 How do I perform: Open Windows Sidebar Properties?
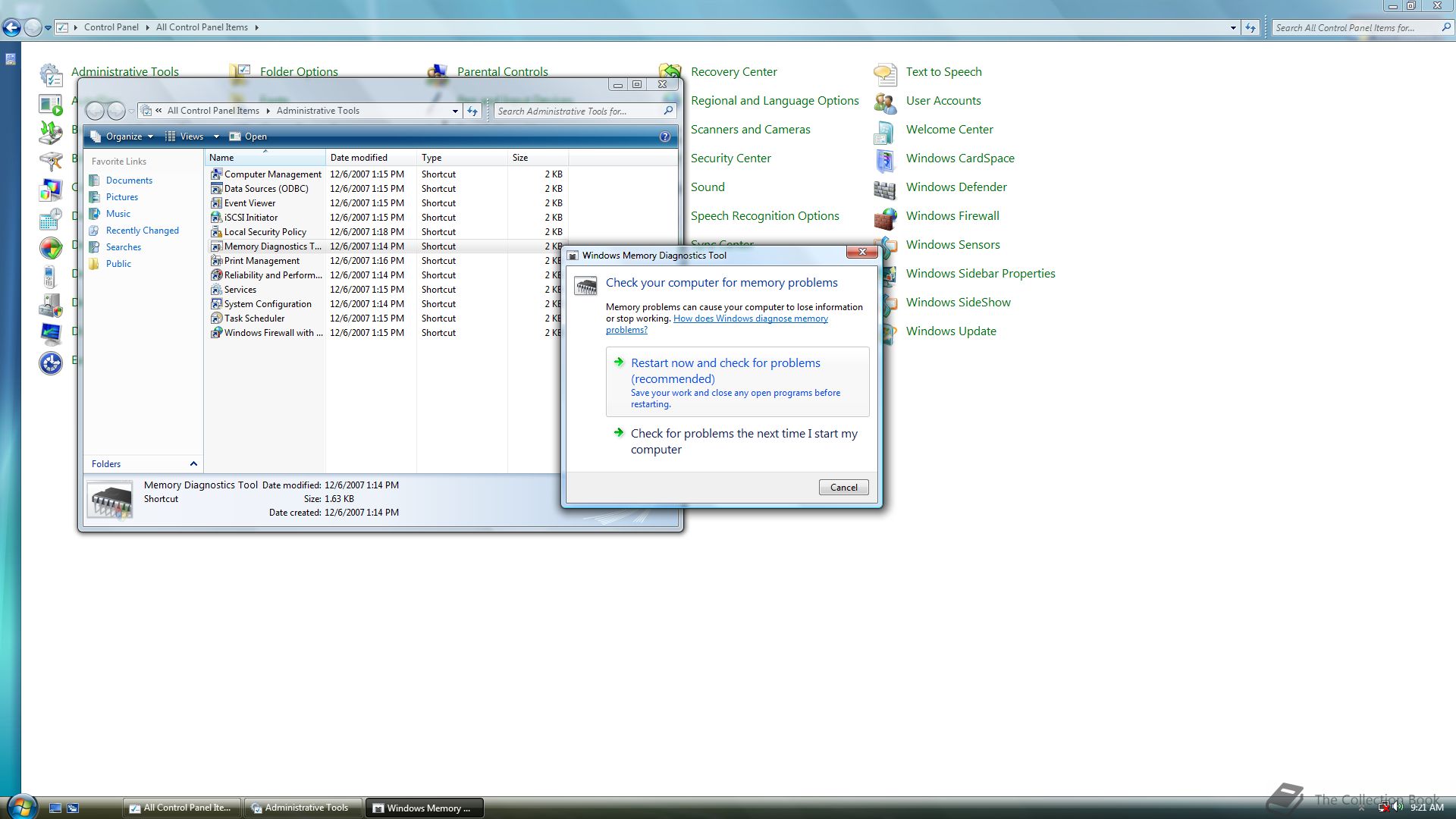(981, 274)
